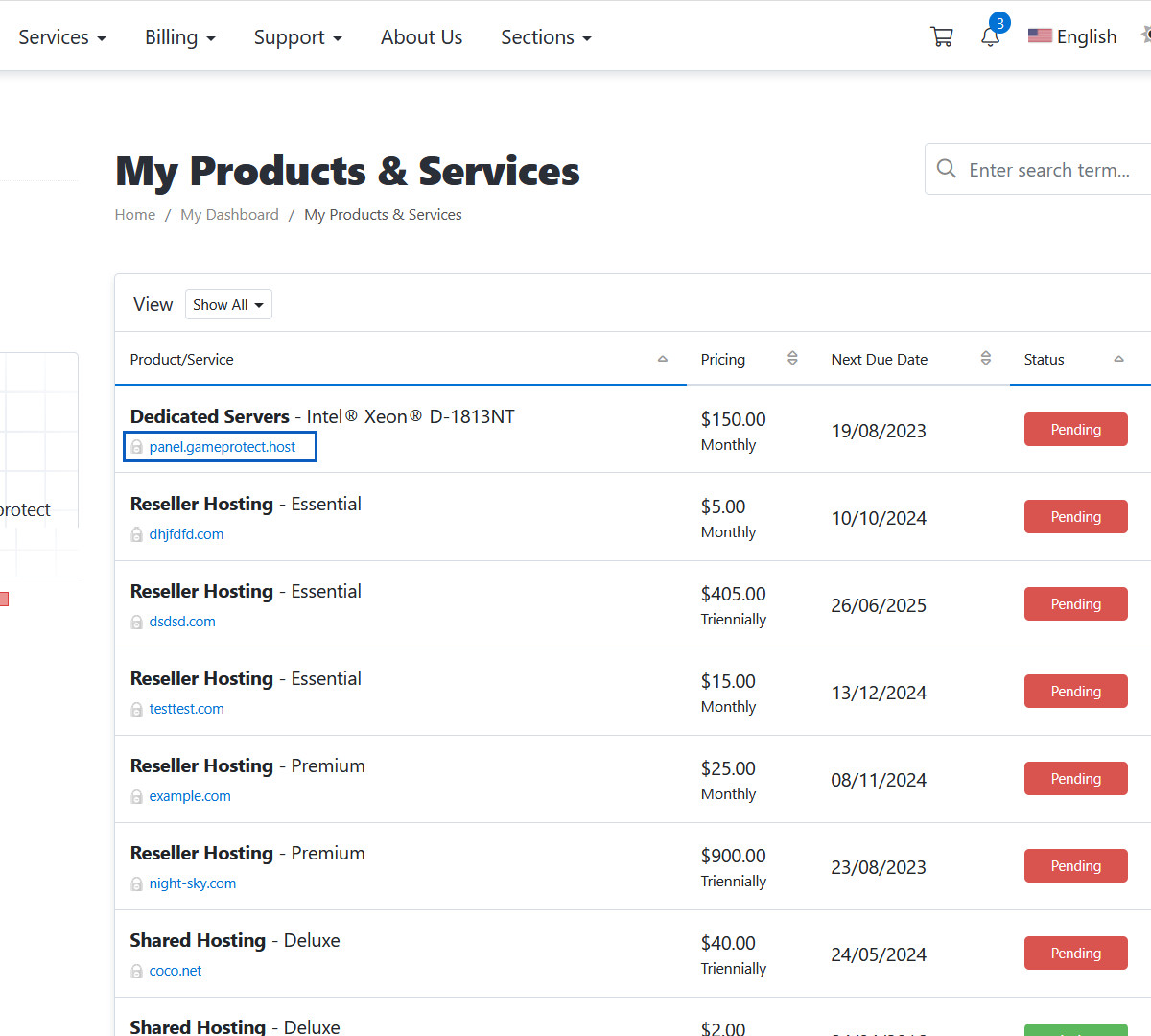The width and height of the screenshot is (1151, 1036).
Task: Open the example.com domain link
Action: pos(190,796)
